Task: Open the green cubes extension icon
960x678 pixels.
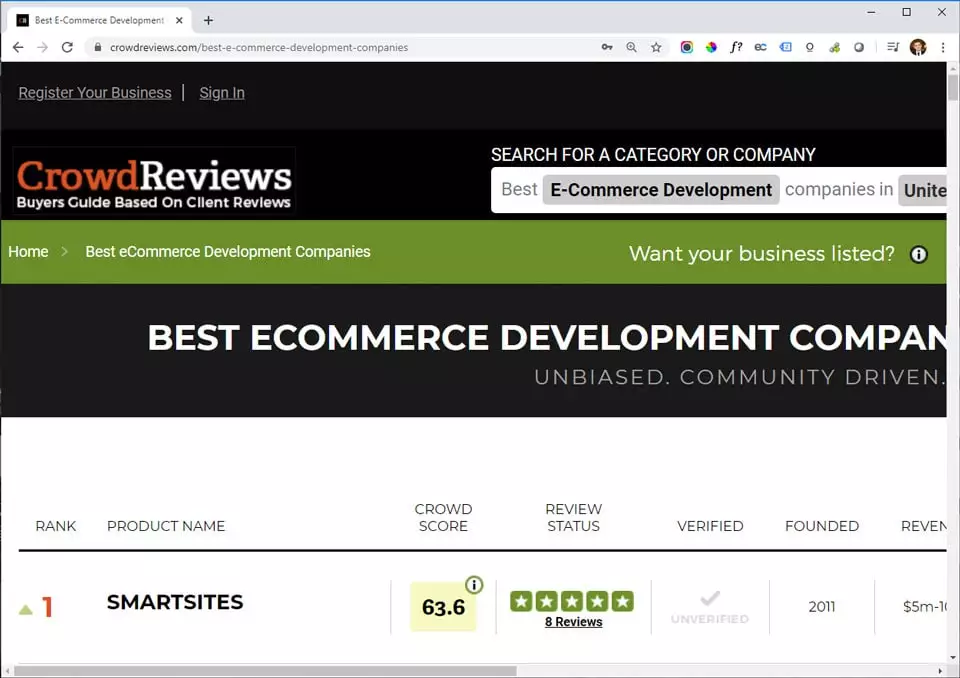Action: (834, 47)
